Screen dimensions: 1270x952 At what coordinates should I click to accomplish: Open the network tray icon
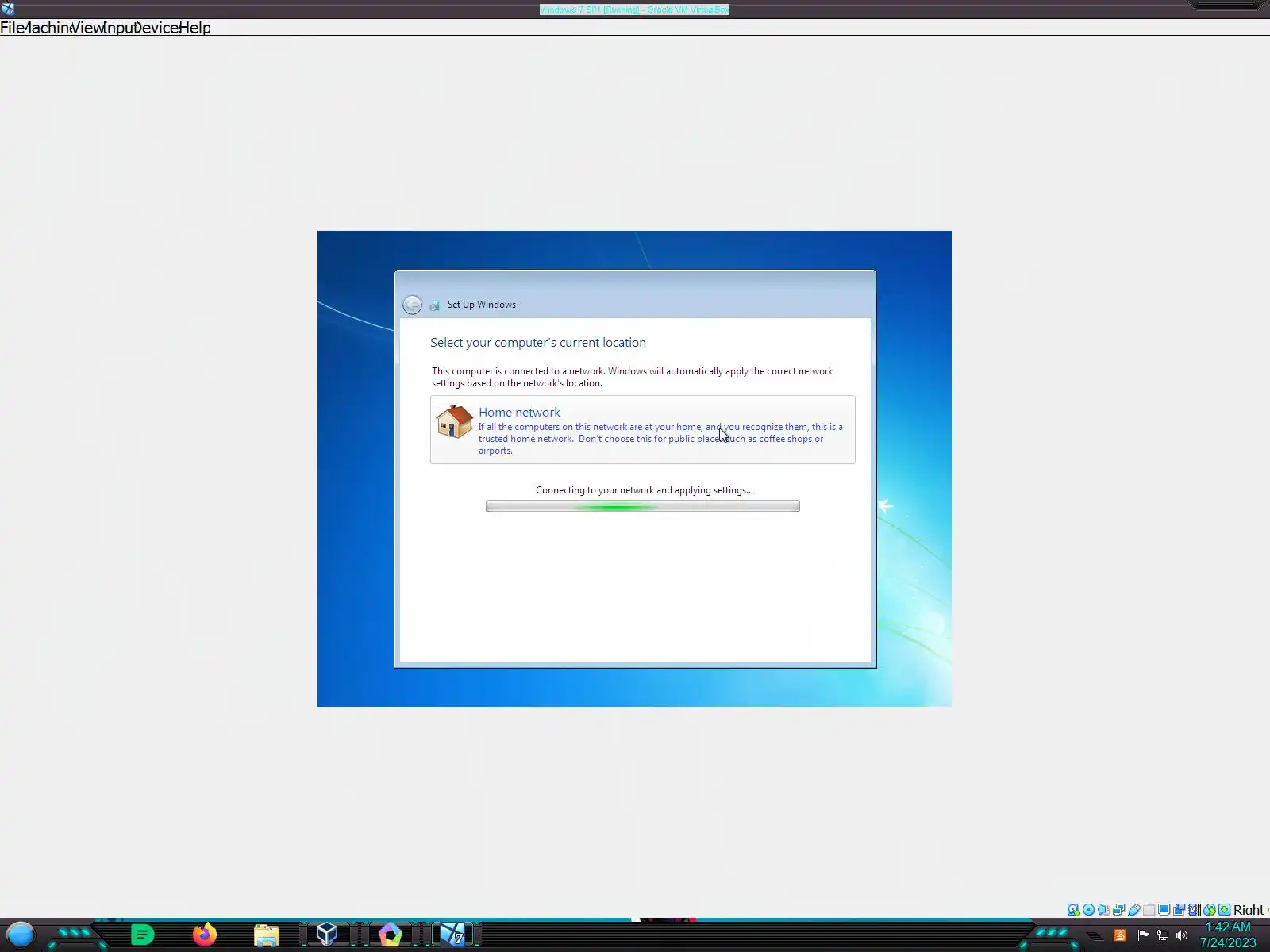pos(1163,935)
